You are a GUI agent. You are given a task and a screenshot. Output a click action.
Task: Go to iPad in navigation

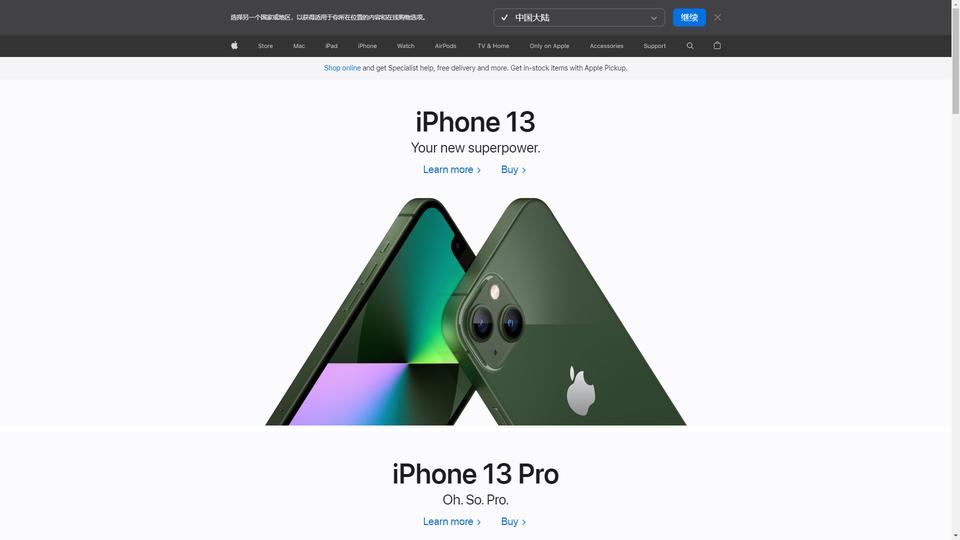331,46
